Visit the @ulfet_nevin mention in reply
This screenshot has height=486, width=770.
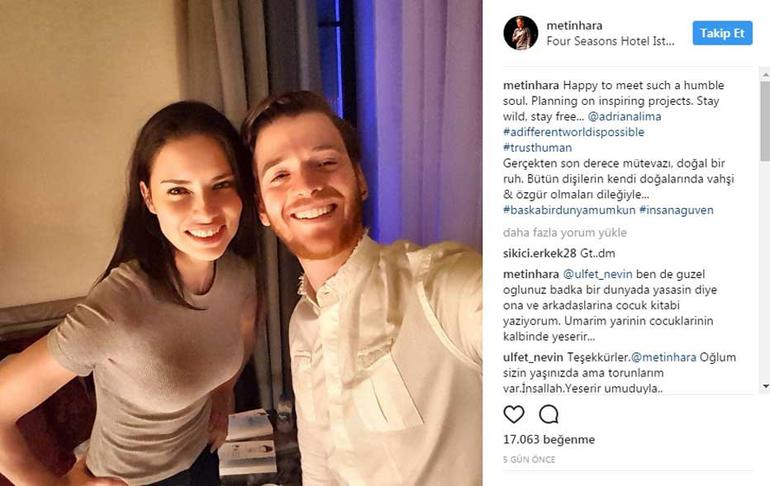[x=598, y=274]
